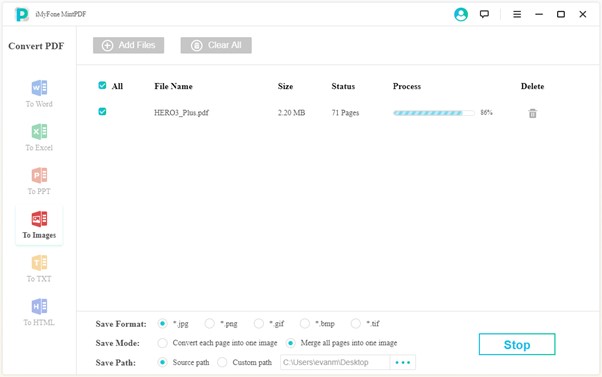Image resolution: width=602 pixels, height=377 pixels.
Task: Stop the conversion with the Stop button
Action: point(517,344)
